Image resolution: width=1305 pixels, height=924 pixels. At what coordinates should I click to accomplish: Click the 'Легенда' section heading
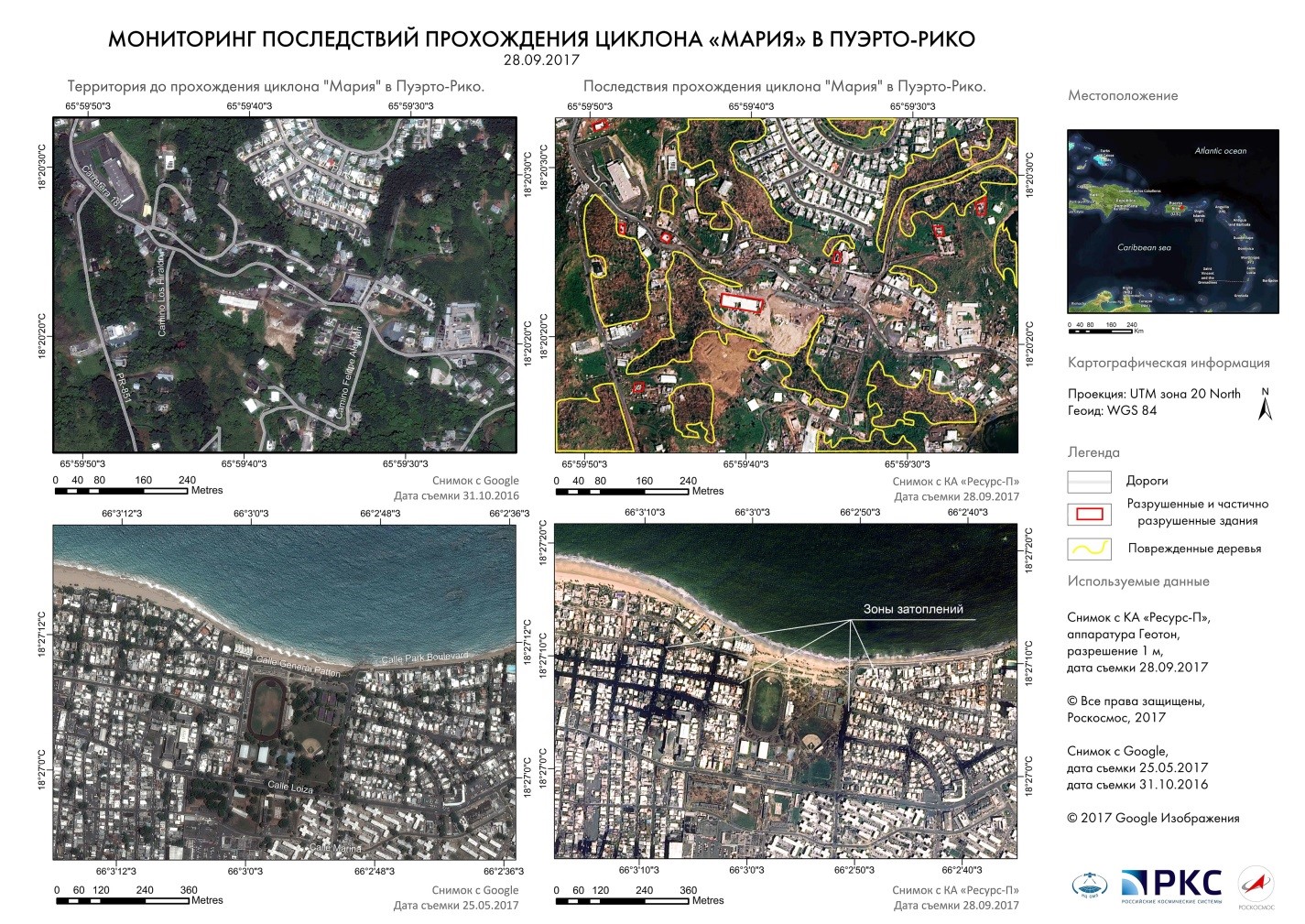click(1093, 452)
